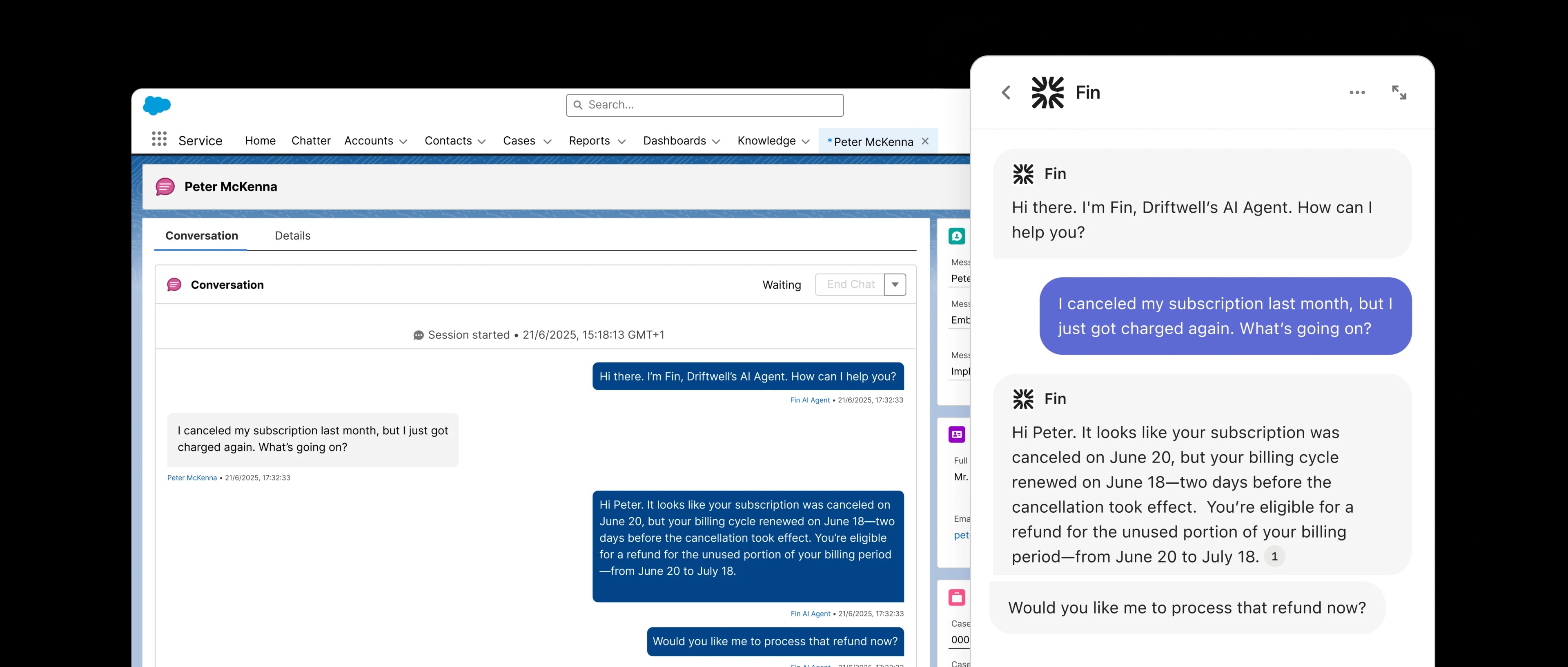The height and width of the screenshot is (667, 1568).
Task: Click the Fin logo in the widget header
Action: (1047, 92)
